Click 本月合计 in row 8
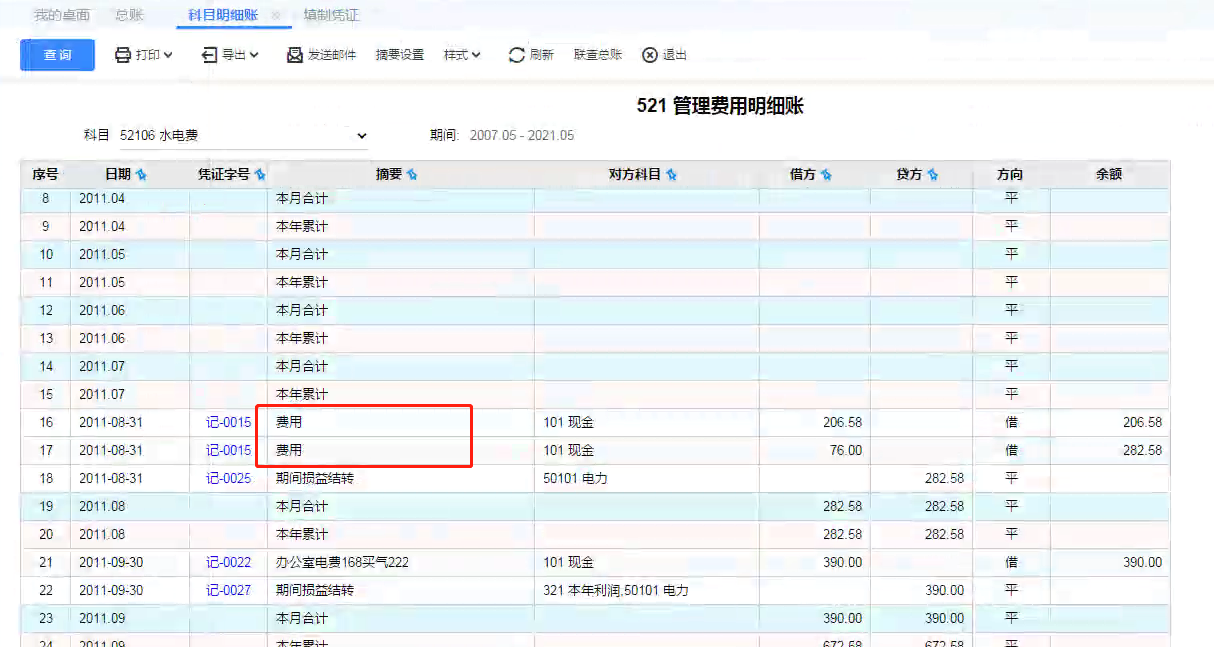The image size is (1214, 647). tap(302, 199)
